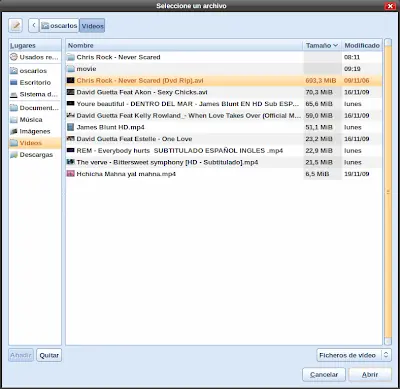Click the oscarlos home folder icon

(x=14, y=71)
